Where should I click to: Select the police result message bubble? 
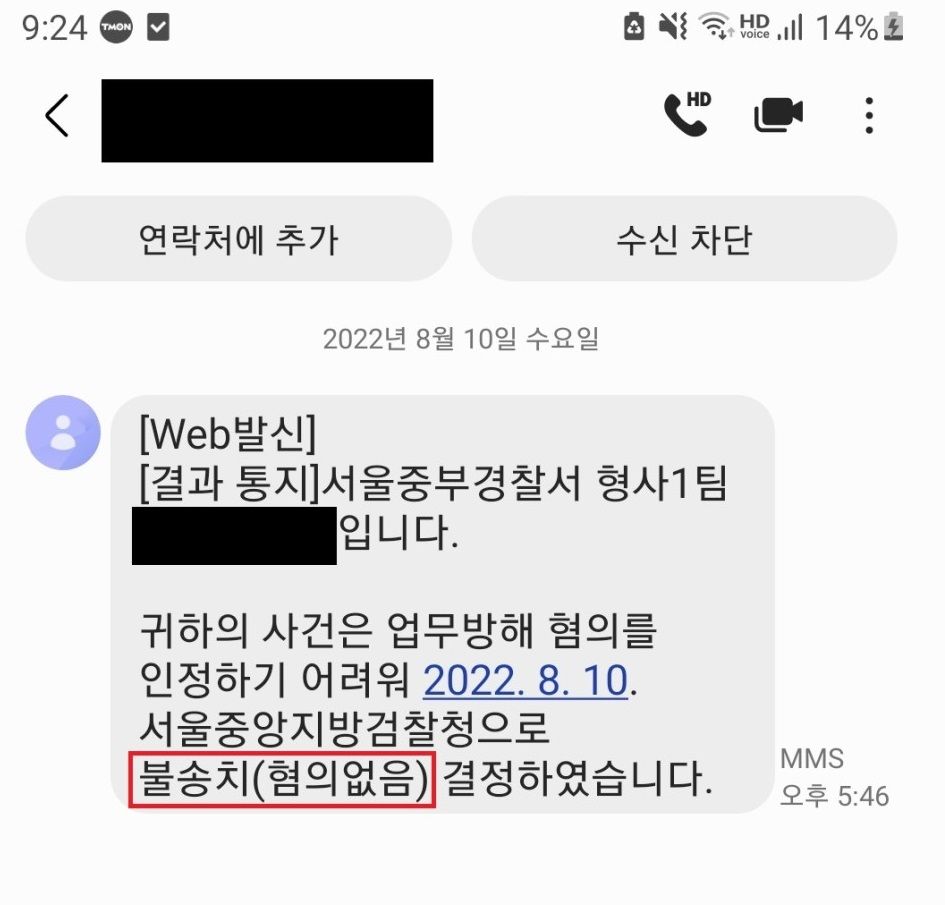[x=442, y=604]
